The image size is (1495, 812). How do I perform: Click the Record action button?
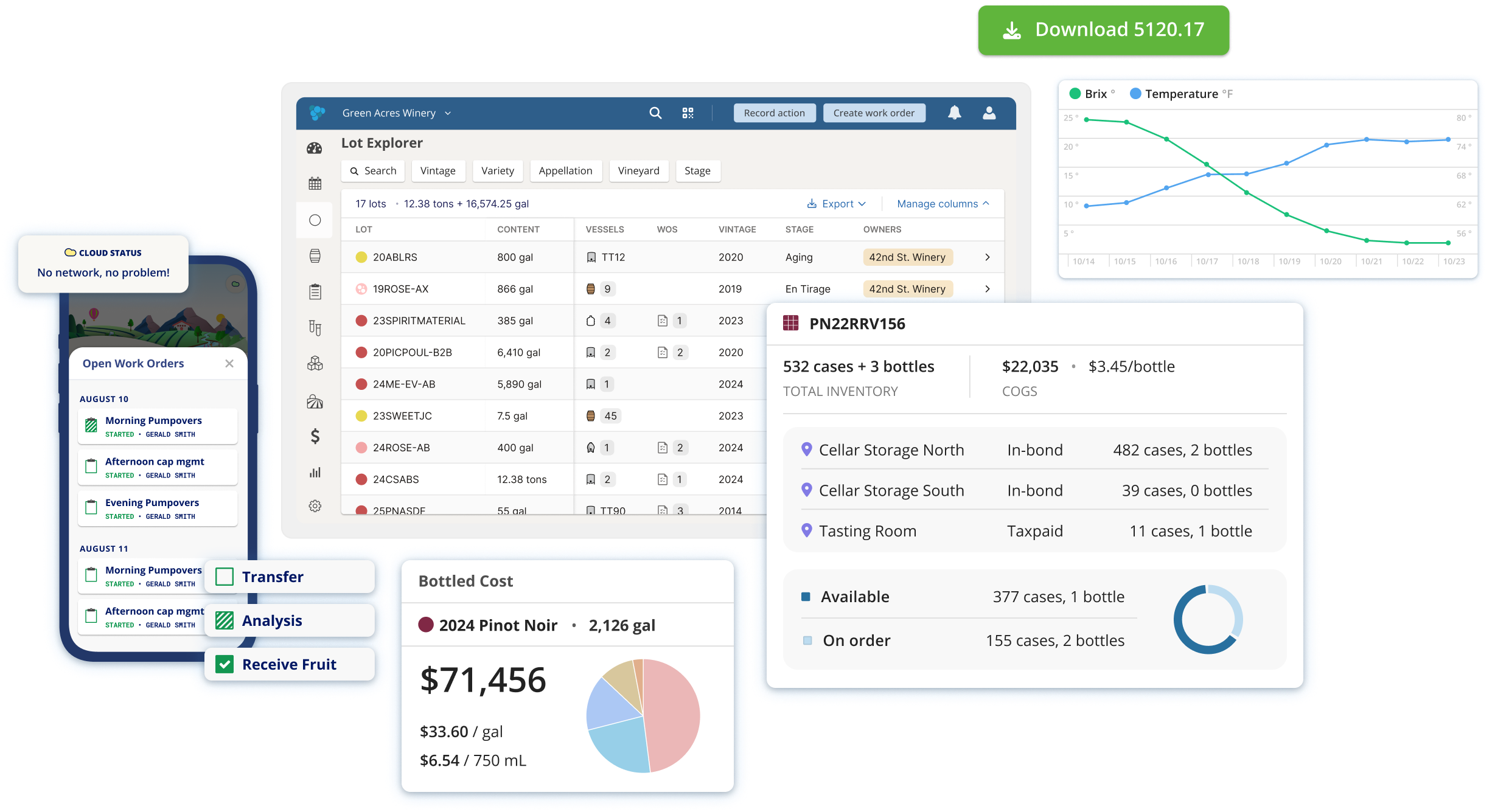pos(774,113)
